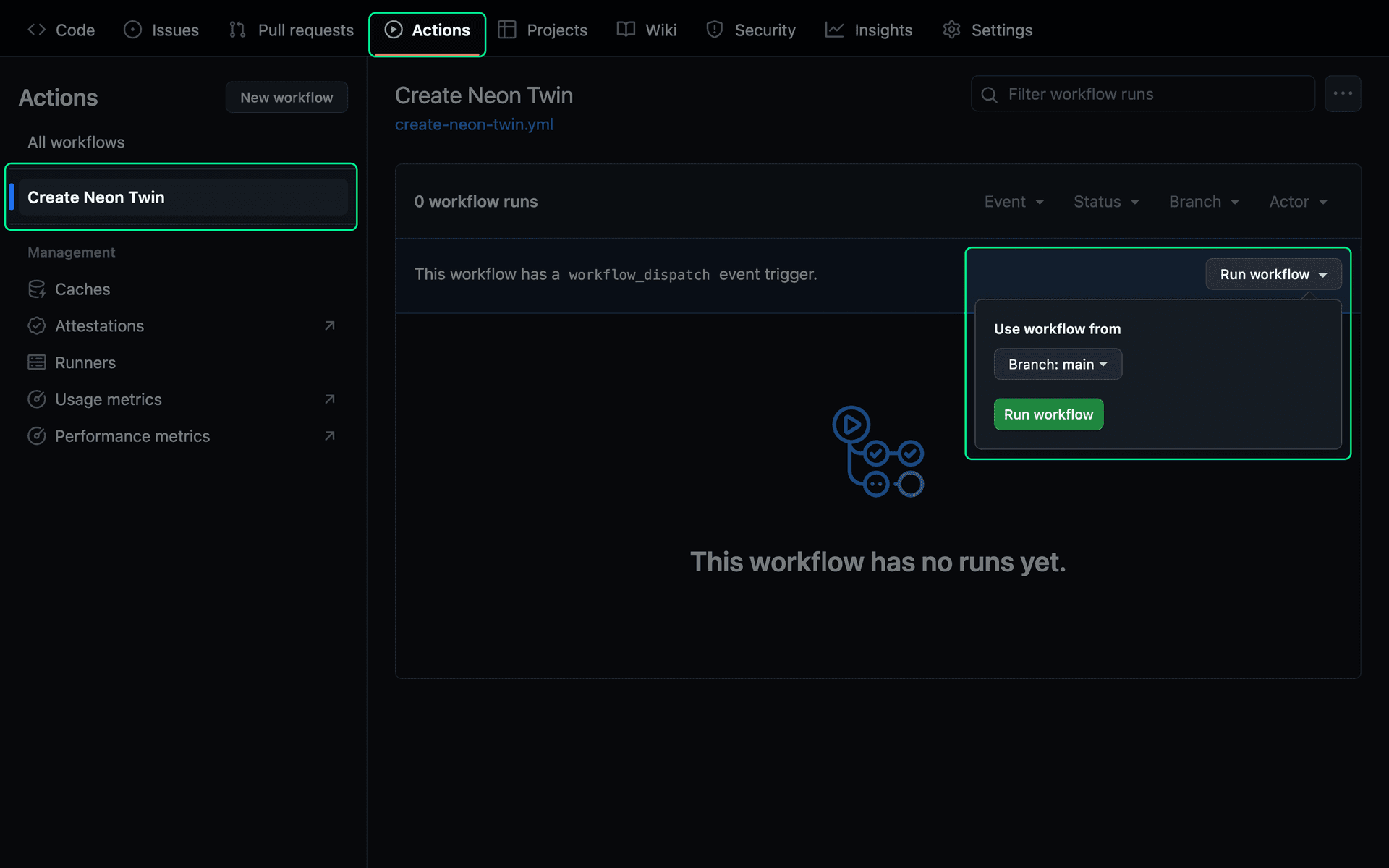Click the Security shield icon
The width and height of the screenshot is (1389, 868).
coord(715,30)
